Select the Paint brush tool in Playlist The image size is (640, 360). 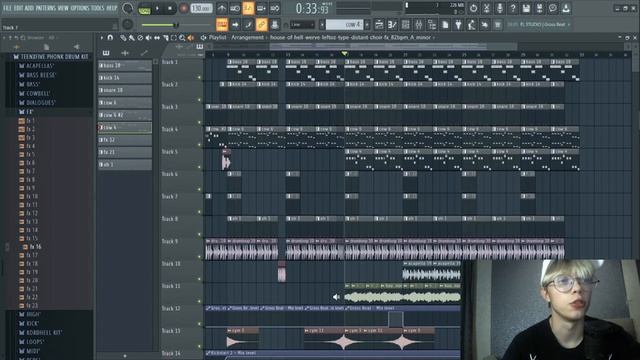[x=131, y=38]
